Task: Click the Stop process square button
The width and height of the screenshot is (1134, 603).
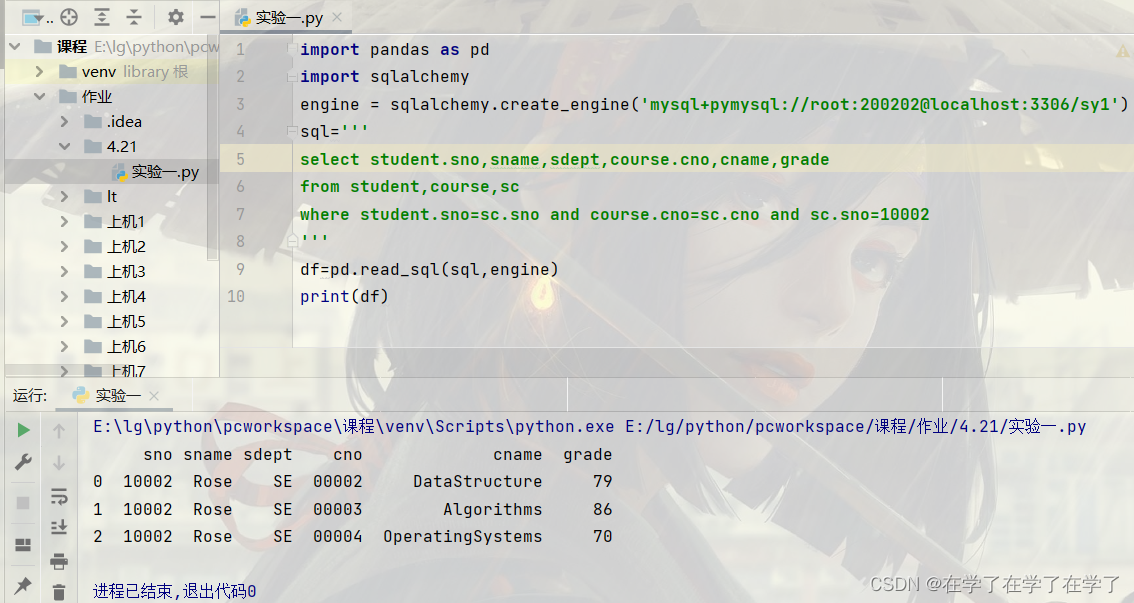Action: tap(23, 502)
